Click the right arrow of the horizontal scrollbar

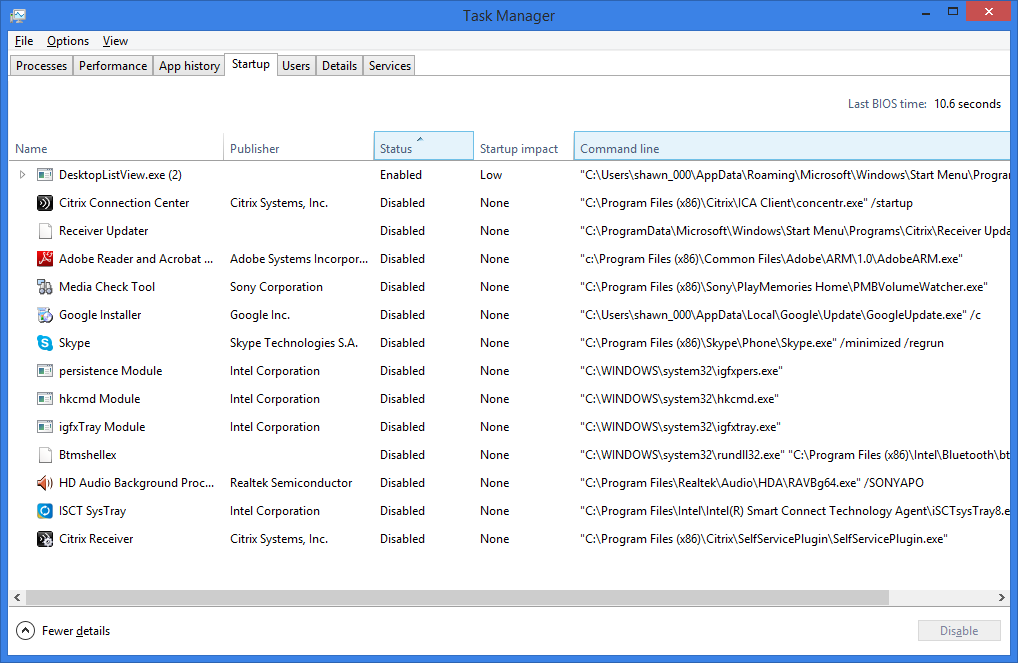tap(1002, 597)
